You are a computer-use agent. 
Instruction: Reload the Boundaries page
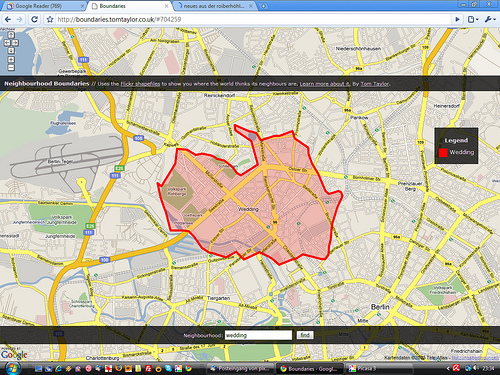[x=34, y=19]
